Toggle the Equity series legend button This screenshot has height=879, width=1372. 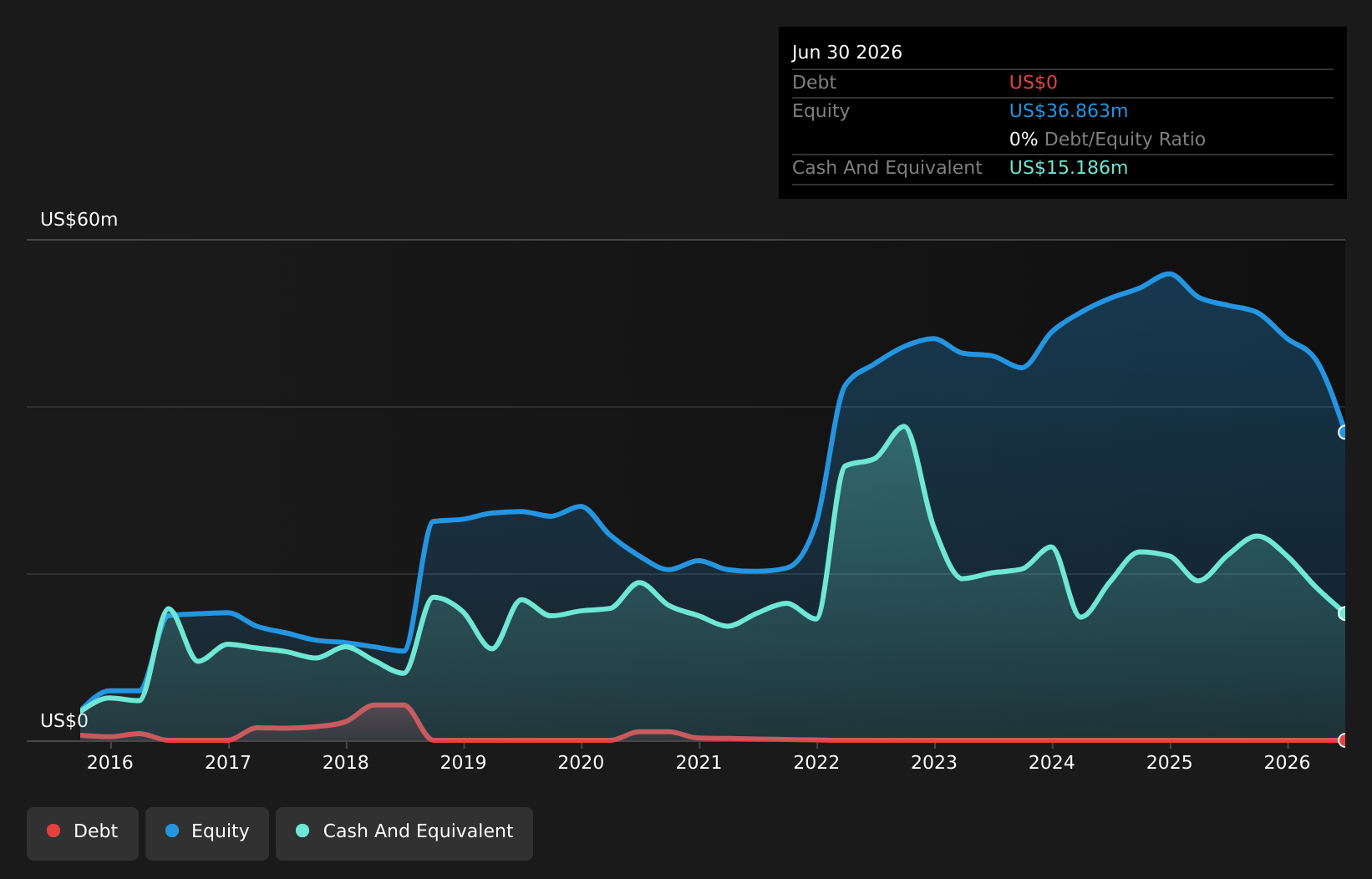(x=207, y=833)
